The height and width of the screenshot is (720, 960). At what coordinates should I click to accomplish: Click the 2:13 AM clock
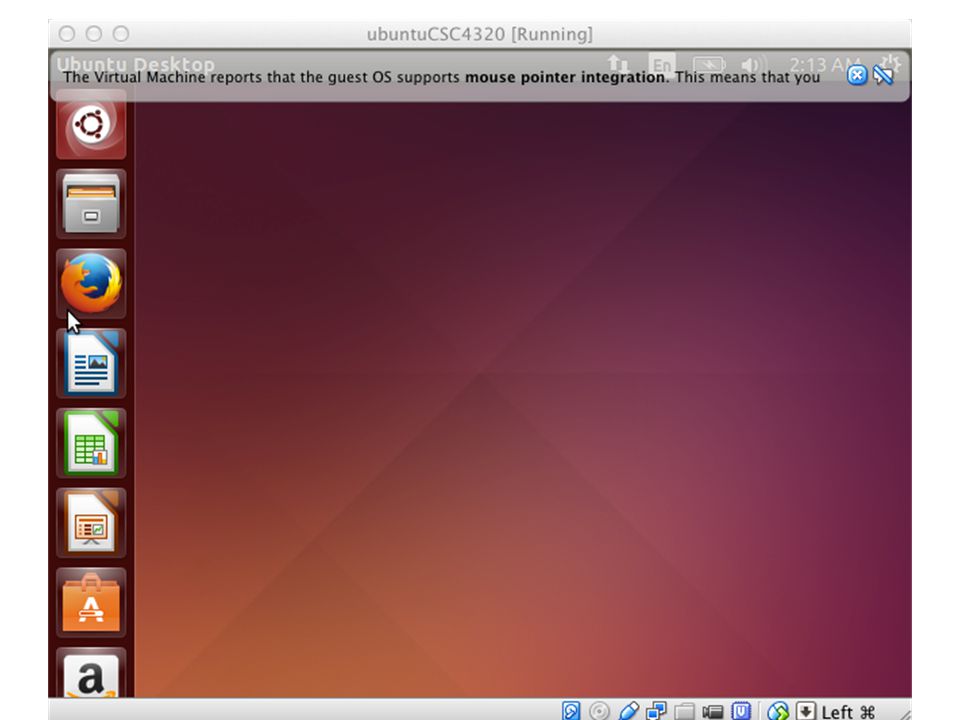(823, 64)
